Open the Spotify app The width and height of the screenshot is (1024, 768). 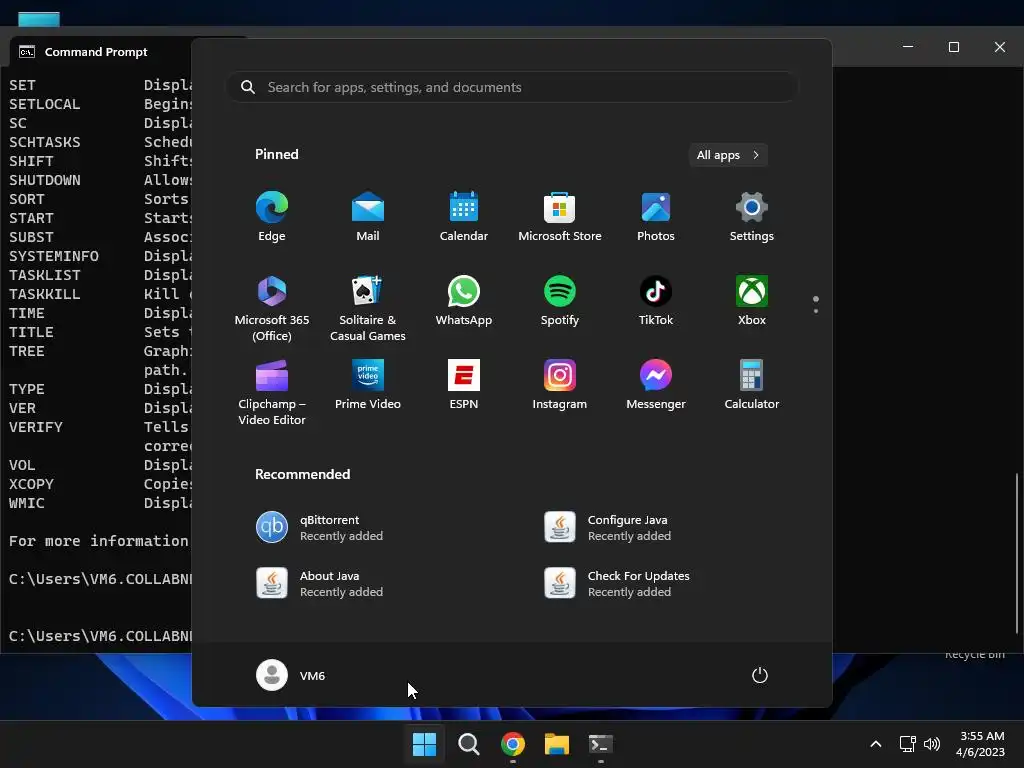[x=560, y=300]
